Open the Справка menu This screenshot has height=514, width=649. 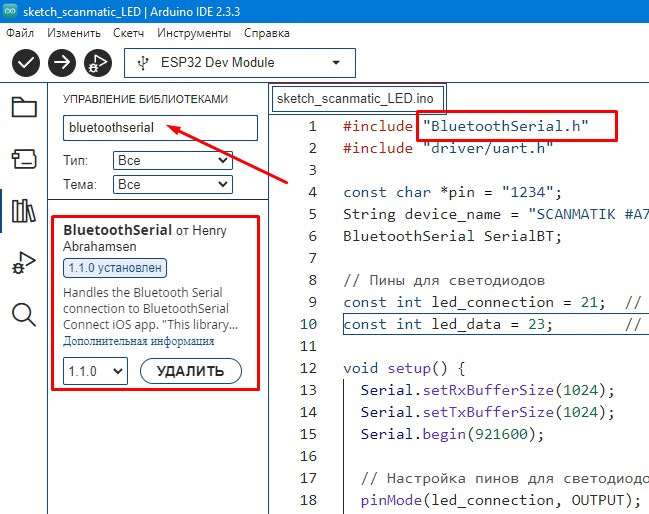pyautogui.click(x=267, y=33)
